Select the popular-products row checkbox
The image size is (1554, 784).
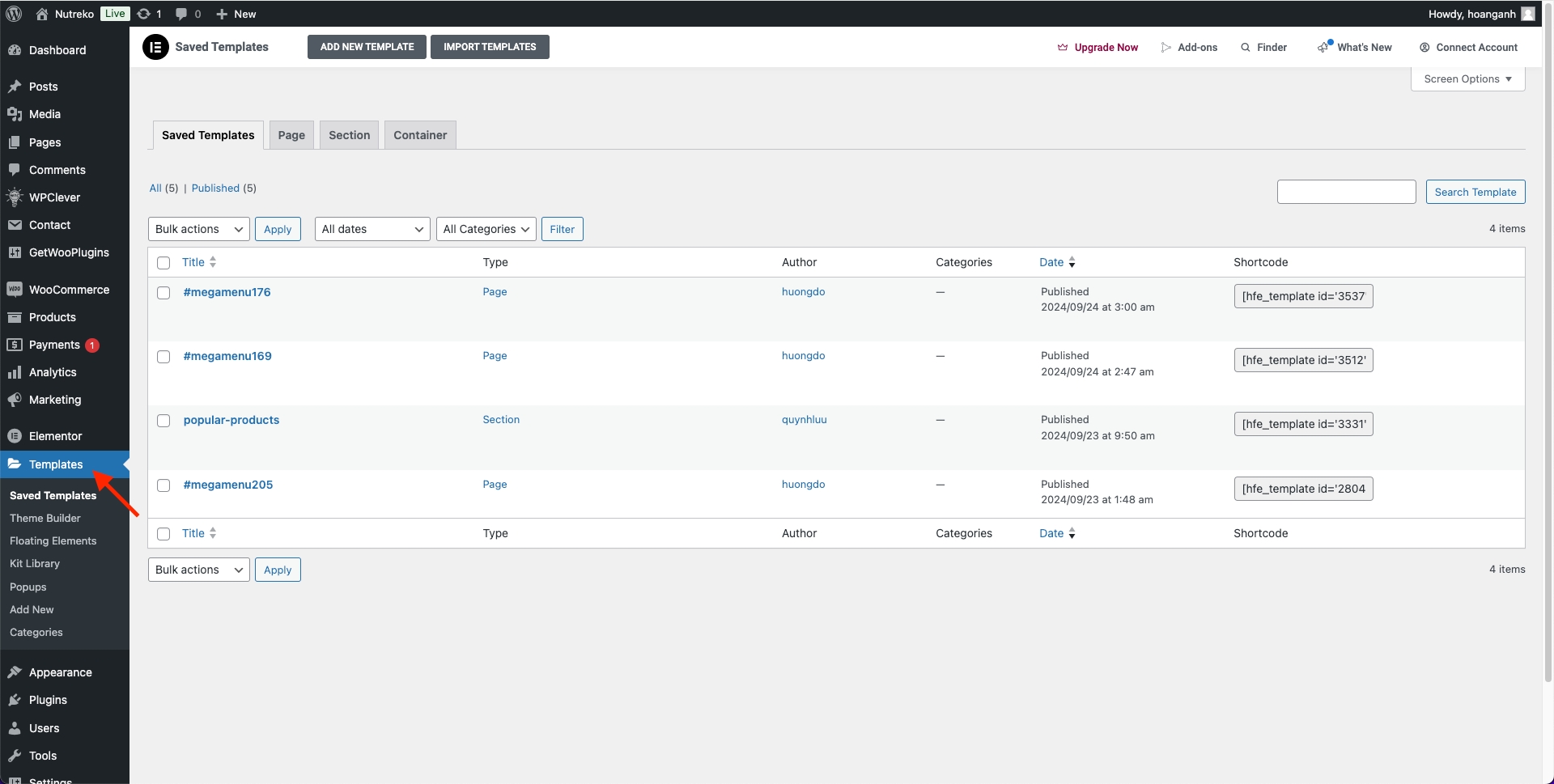(163, 421)
